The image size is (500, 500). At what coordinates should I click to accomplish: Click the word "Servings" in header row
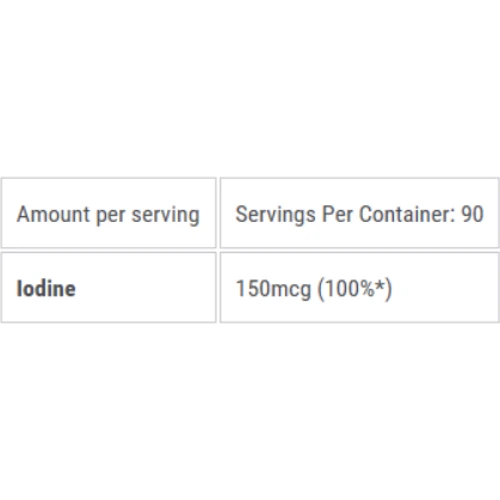click(275, 215)
